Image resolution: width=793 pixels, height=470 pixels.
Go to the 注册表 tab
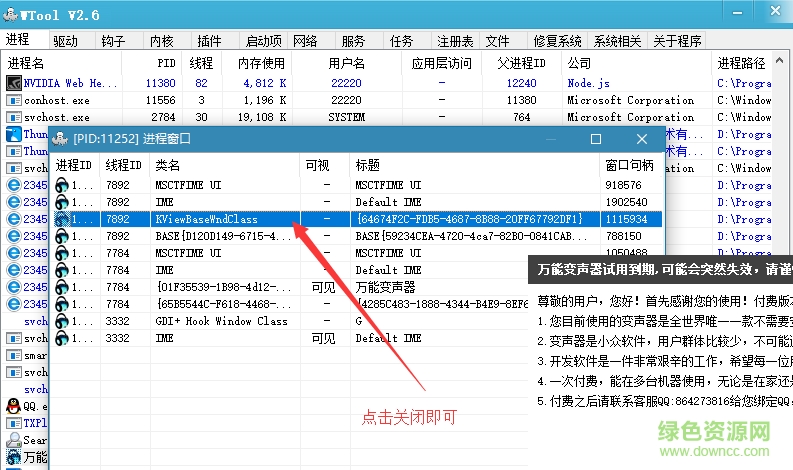455,41
